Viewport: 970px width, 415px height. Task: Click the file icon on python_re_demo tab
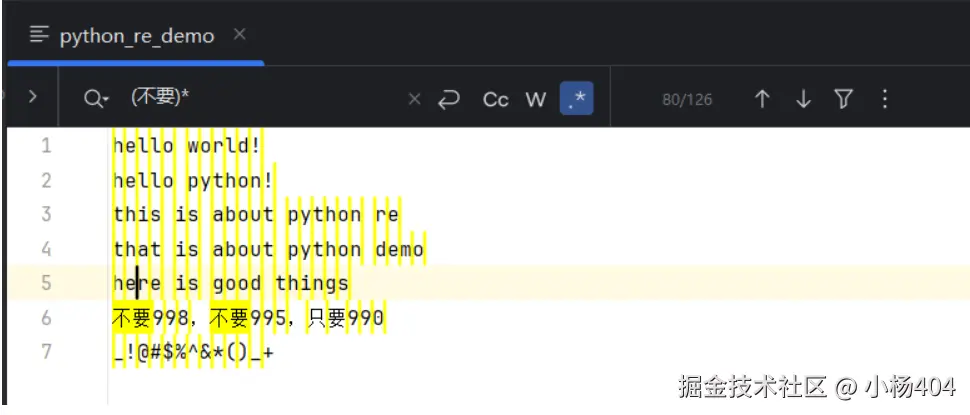[39, 36]
